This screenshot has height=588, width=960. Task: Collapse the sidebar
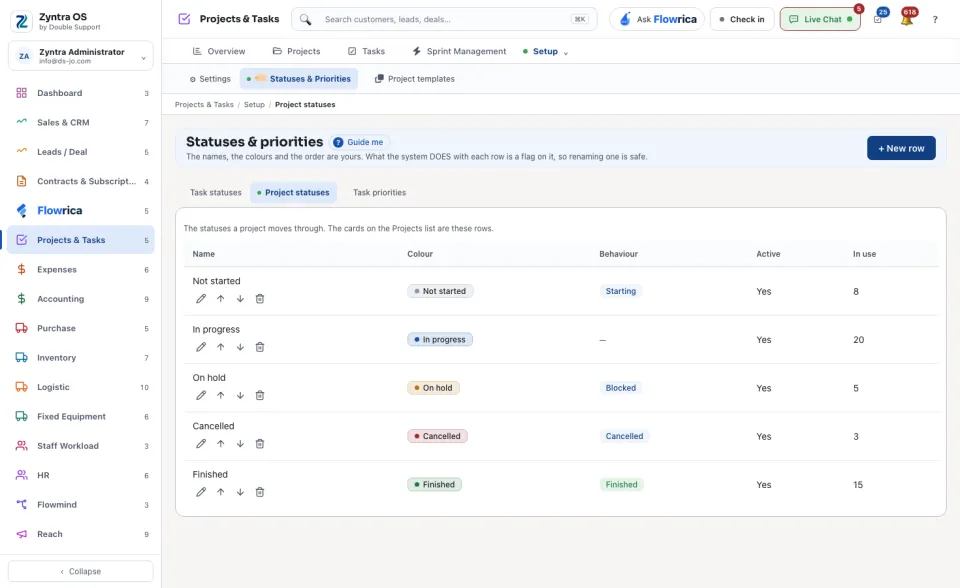pyautogui.click(x=81, y=571)
